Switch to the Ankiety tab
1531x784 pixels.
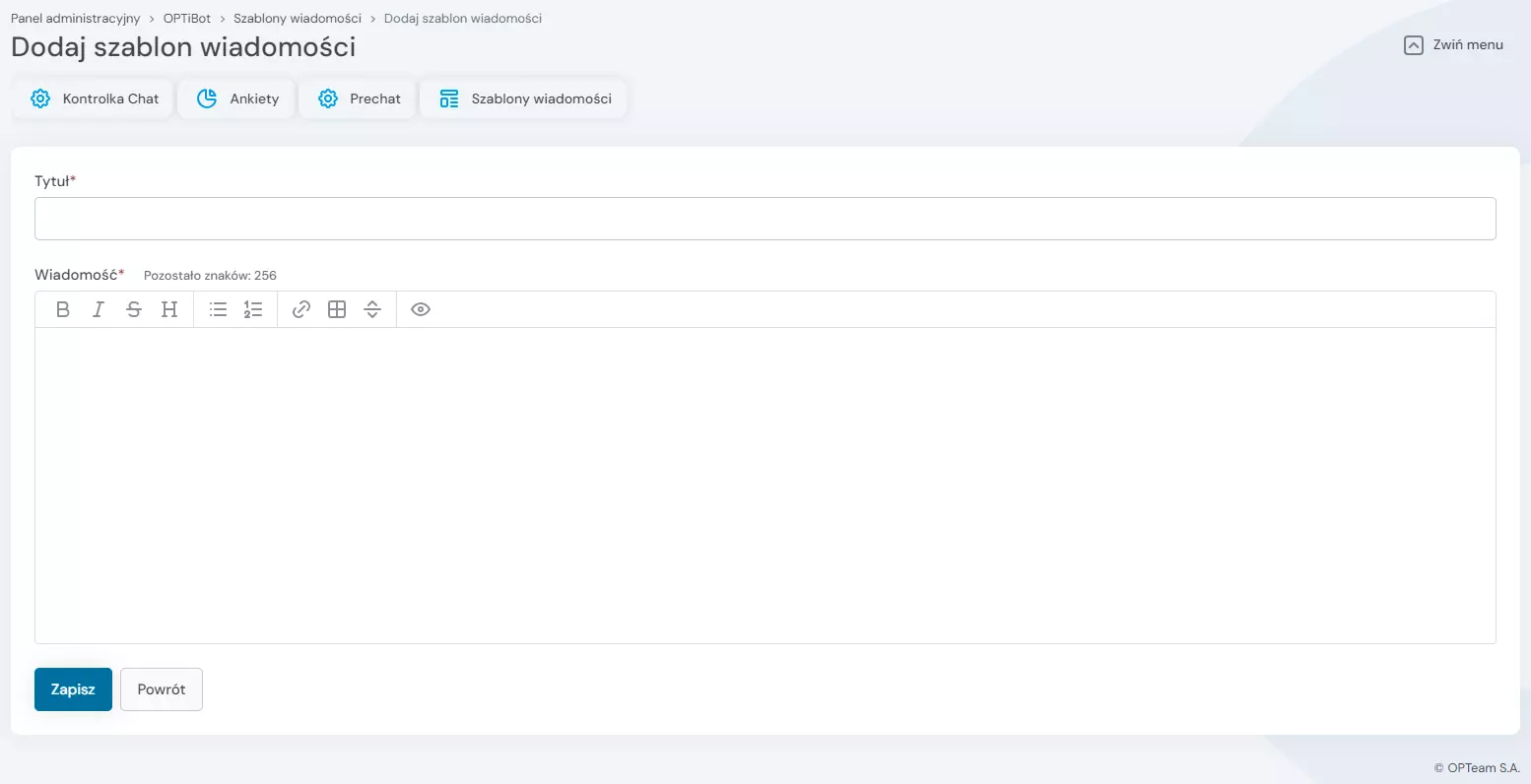point(237,98)
